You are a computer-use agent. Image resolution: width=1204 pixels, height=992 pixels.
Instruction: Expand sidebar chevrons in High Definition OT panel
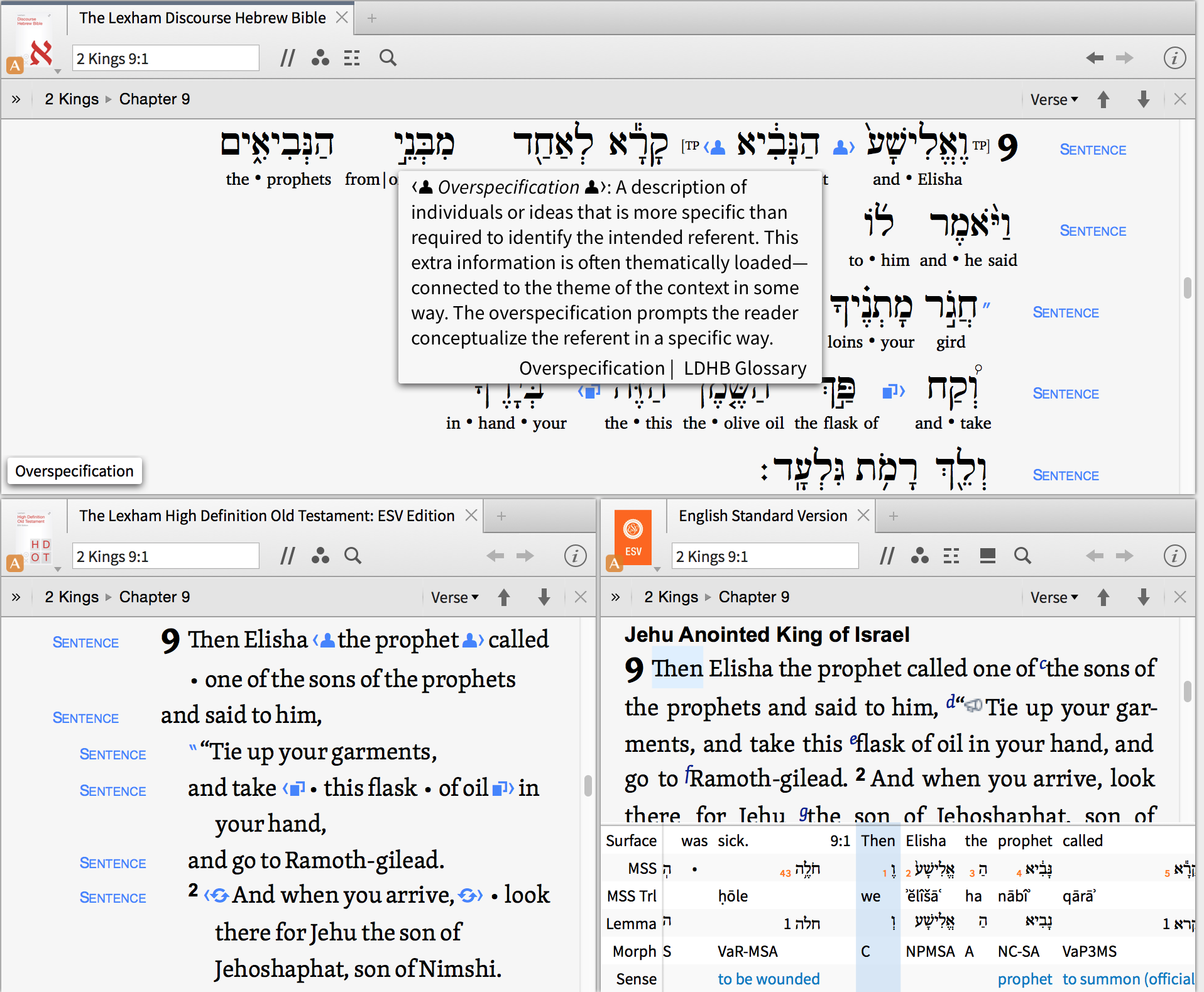click(16, 597)
